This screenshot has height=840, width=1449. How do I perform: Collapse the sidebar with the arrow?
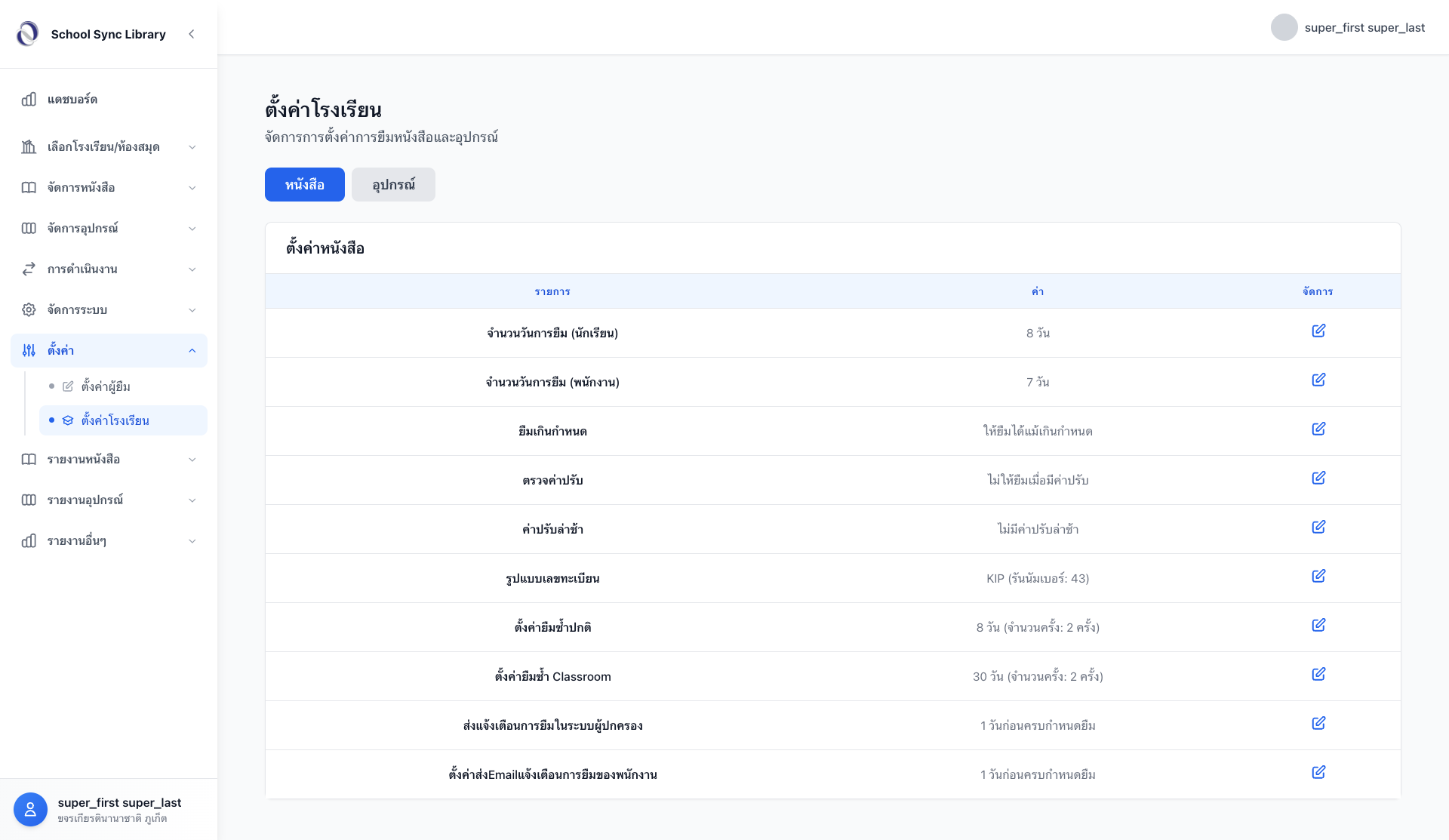pos(192,34)
